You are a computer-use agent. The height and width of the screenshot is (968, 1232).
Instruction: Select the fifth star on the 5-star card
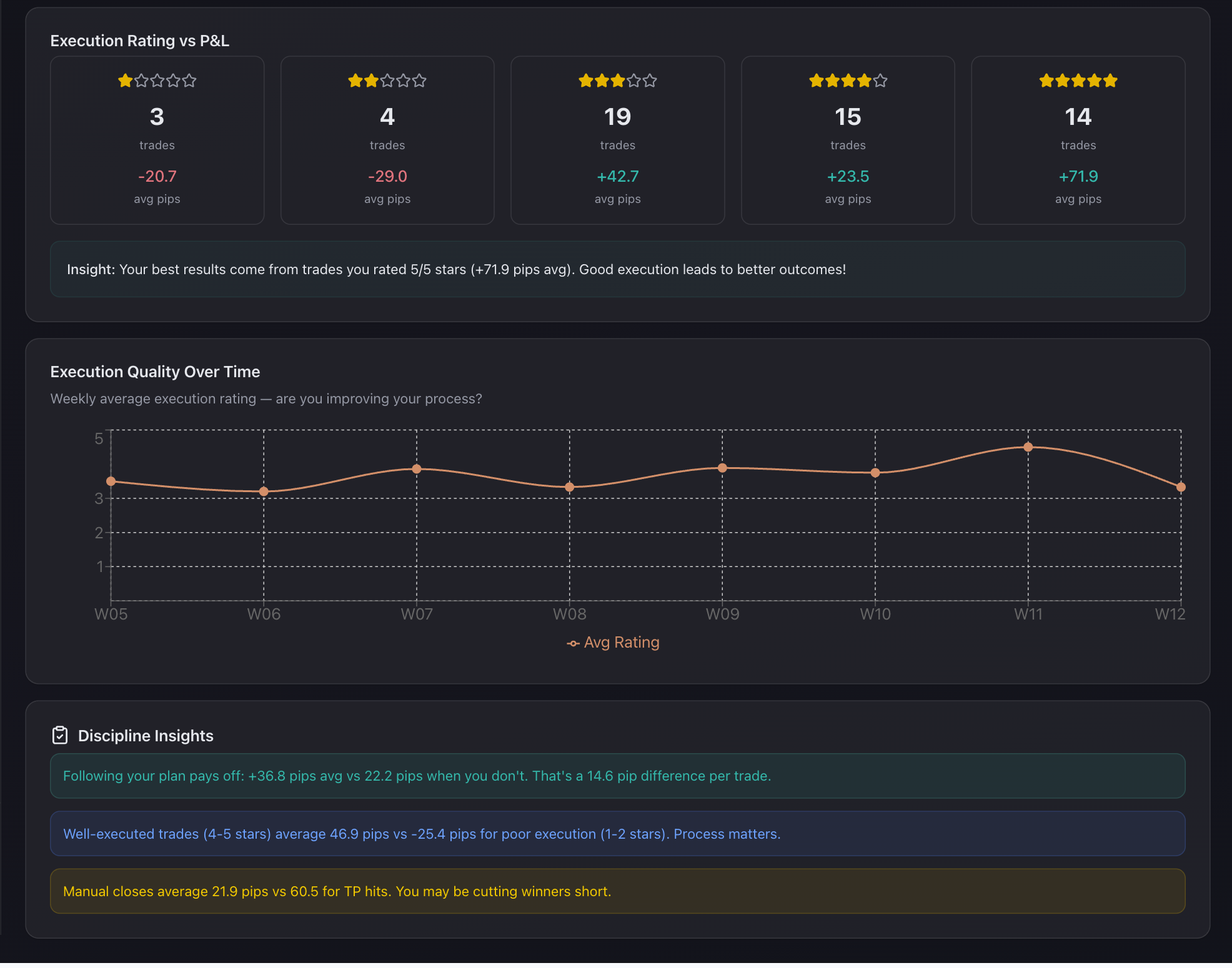pos(1111,81)
